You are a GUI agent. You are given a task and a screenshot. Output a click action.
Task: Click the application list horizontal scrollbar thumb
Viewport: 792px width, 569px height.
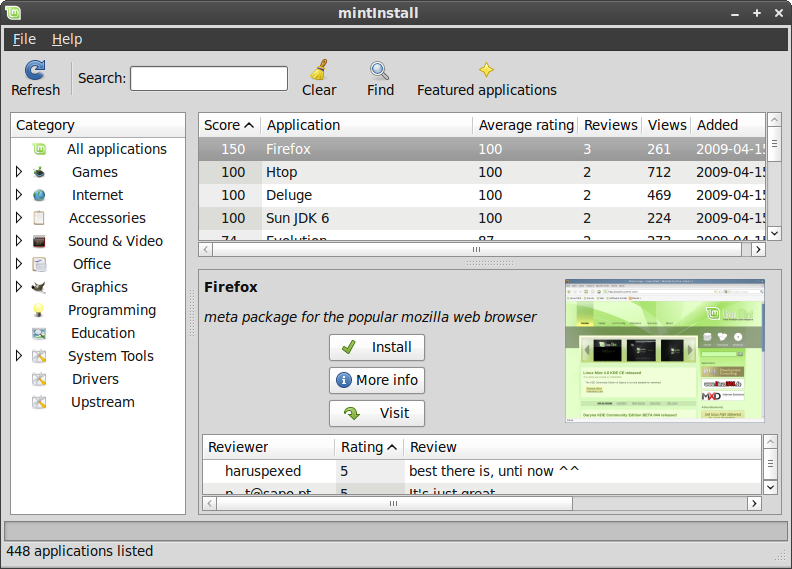pyautogui.click(x=477, y=249)
